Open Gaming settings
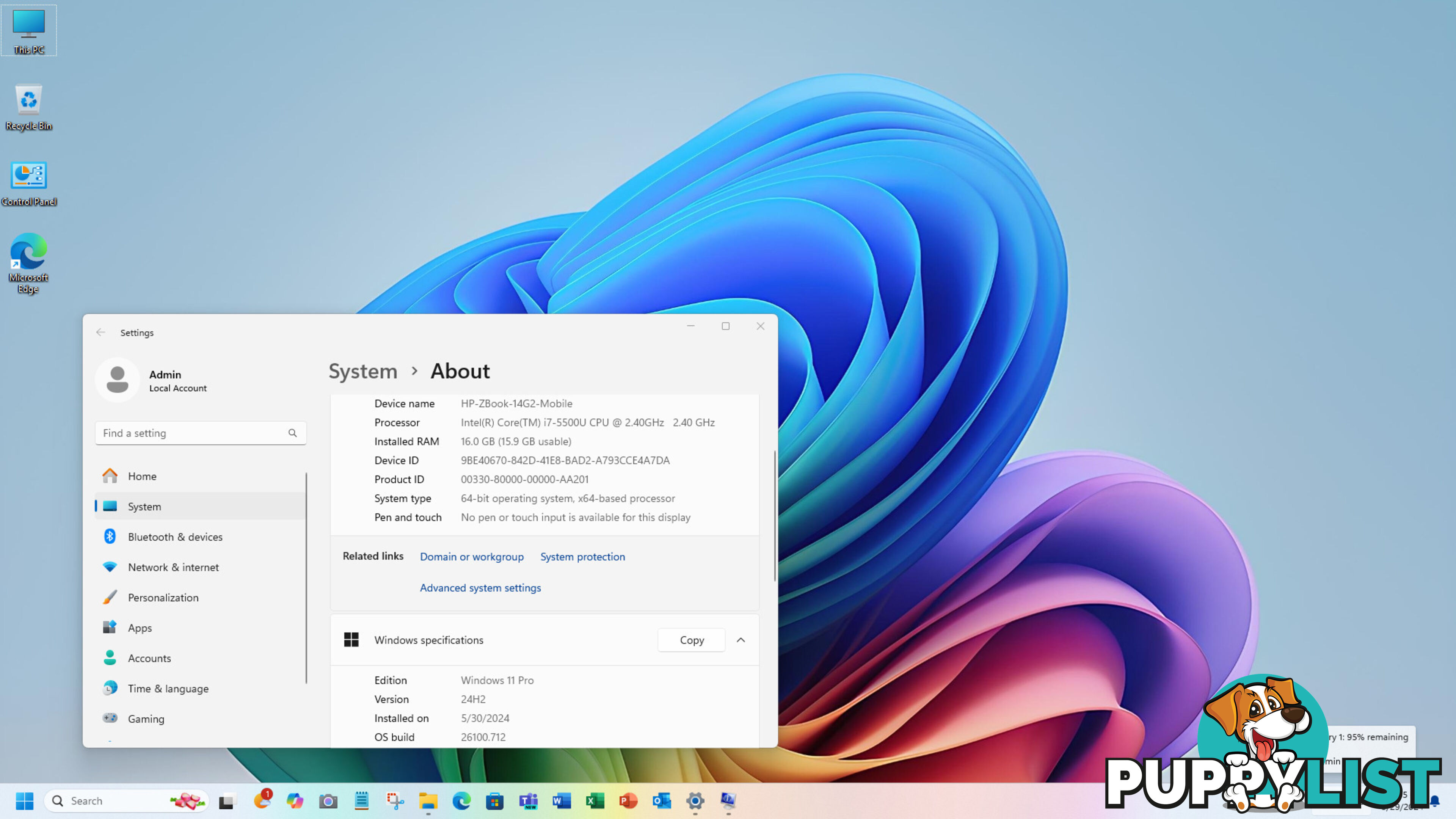The width and height of the screenshot is (1456, 819). coord(200,719)
